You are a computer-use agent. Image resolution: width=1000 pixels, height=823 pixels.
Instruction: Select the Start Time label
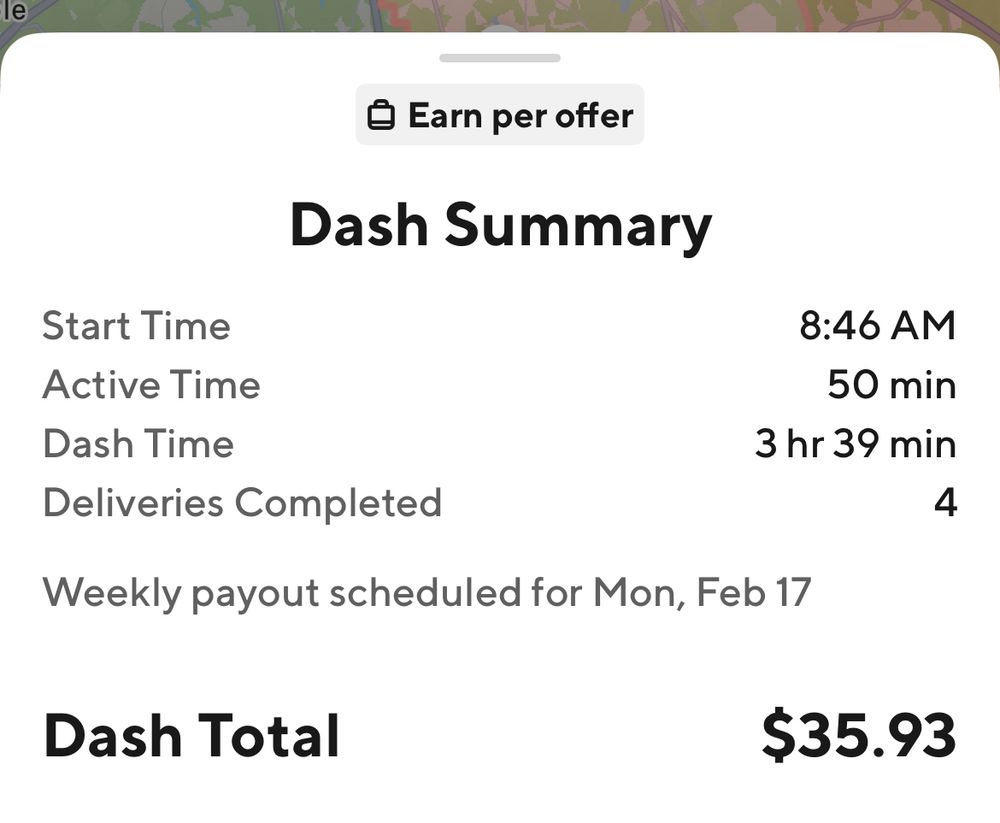[x=136, y=326]
